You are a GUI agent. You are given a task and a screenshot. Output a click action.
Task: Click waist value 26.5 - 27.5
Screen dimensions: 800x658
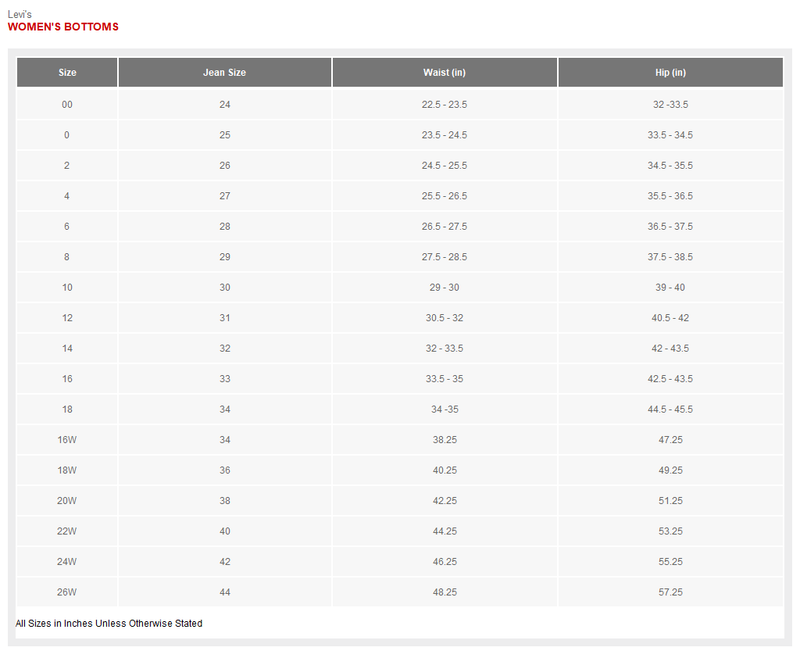tap(444, 227)
